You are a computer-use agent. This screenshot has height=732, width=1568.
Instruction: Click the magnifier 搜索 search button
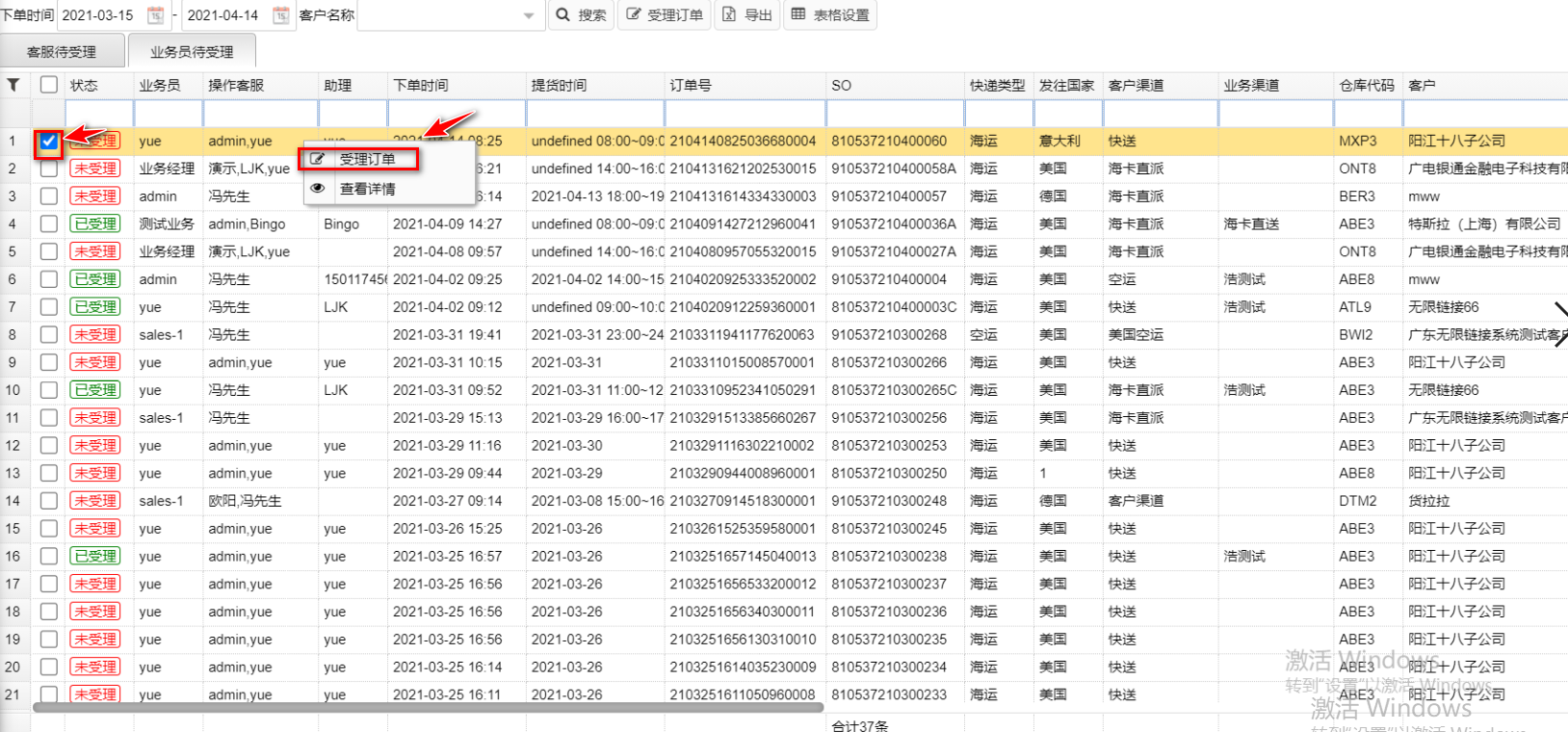581,15
